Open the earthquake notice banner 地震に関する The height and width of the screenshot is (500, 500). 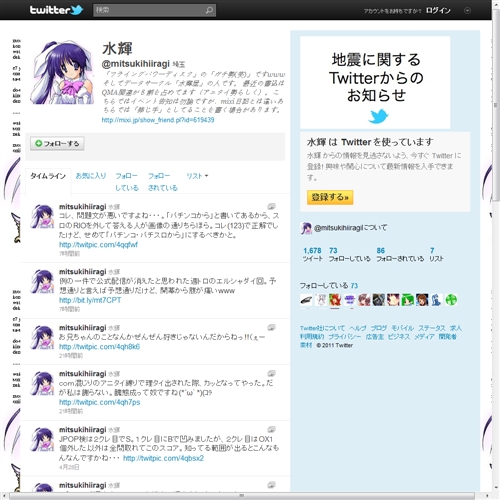(x=375, y=82)
